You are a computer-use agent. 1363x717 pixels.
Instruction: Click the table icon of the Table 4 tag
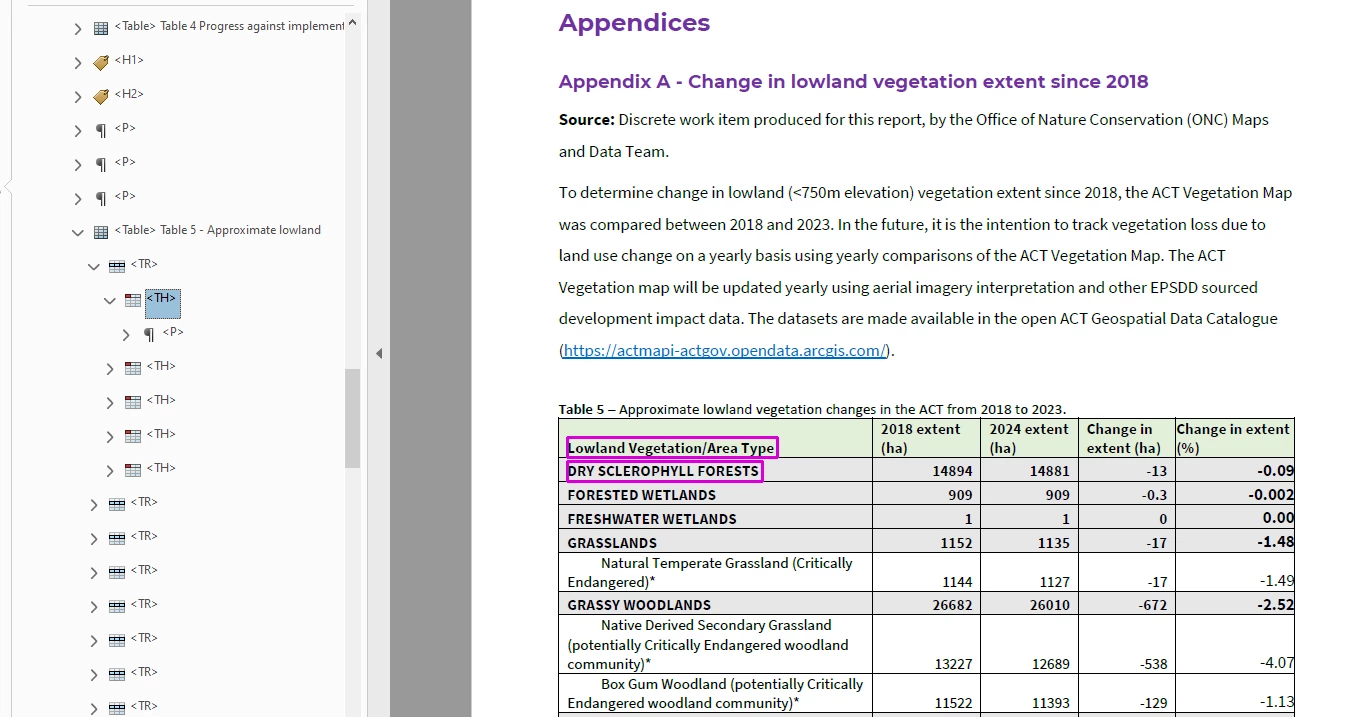click(x=101, y=29)
